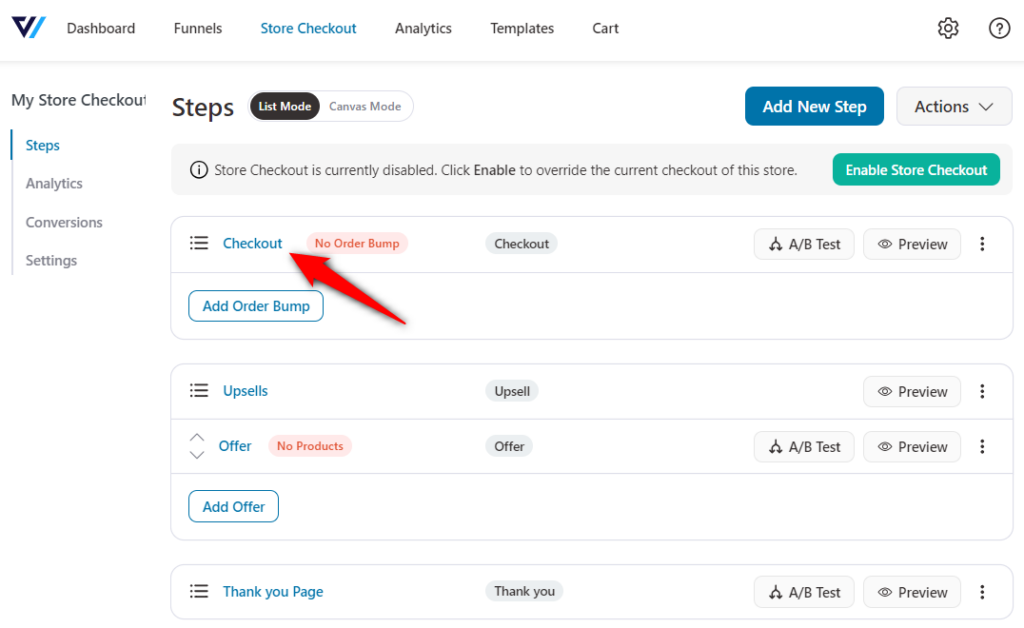The width and height of the screenshot is (1024, 628).
Task: Start A/B Test for Checkout step
Action: point(804,244)
